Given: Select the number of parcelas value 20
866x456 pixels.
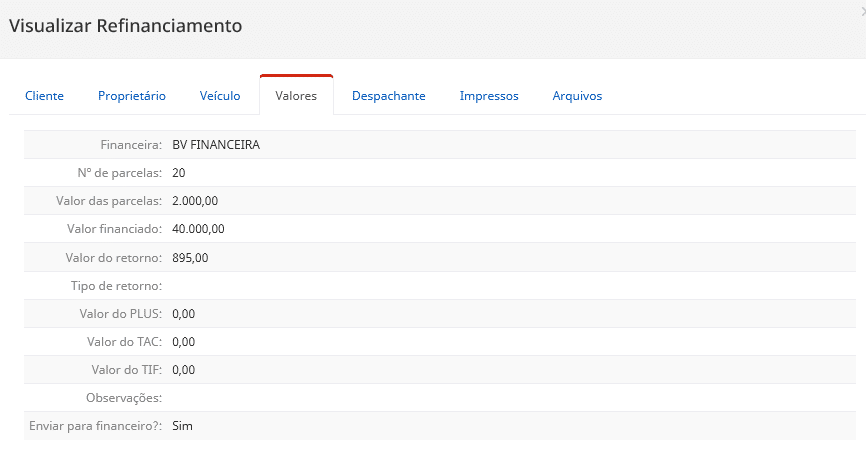Looking at the screenshot, I should click(178, 173).
